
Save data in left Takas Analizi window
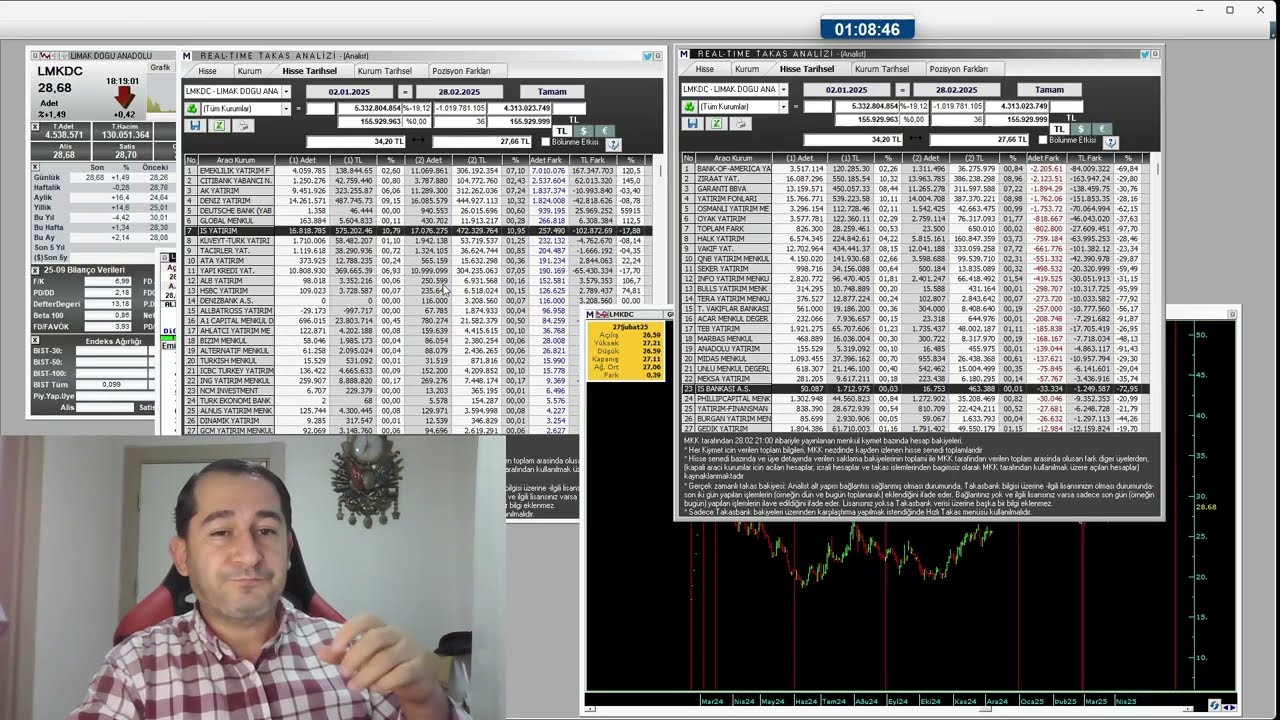[x=194, y=125]
